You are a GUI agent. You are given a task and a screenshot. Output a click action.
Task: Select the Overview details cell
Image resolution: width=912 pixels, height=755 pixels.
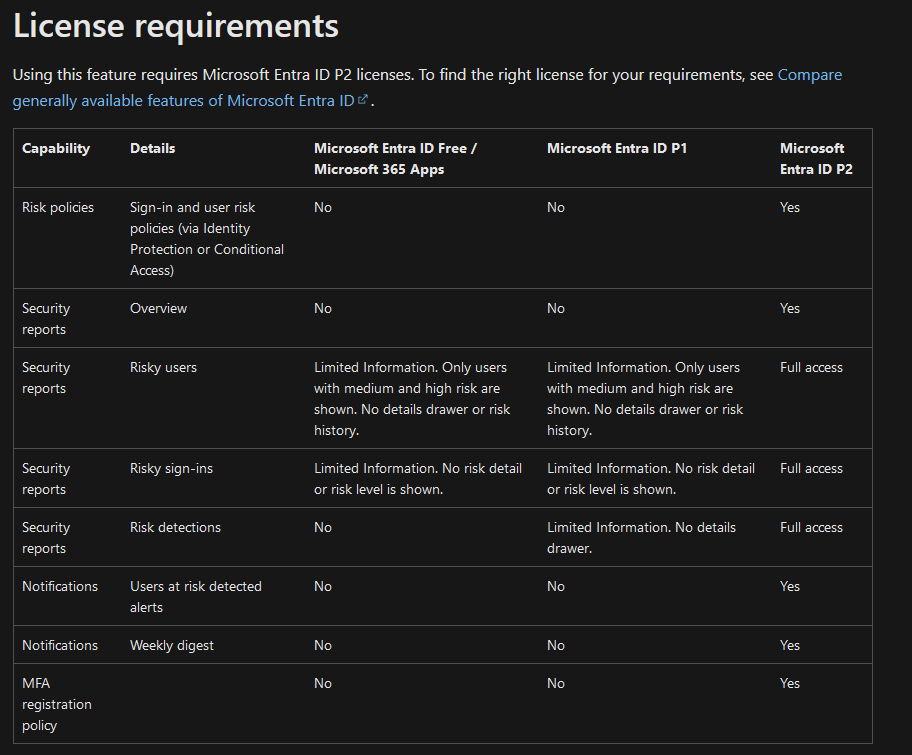[158, 308]
